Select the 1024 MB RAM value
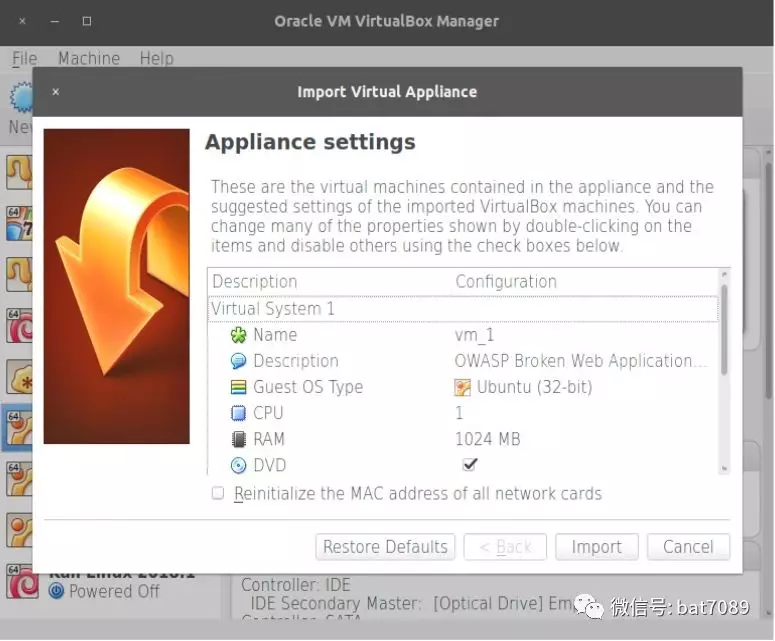The height and width of the screenshot is (641, 775). (487, 439)
